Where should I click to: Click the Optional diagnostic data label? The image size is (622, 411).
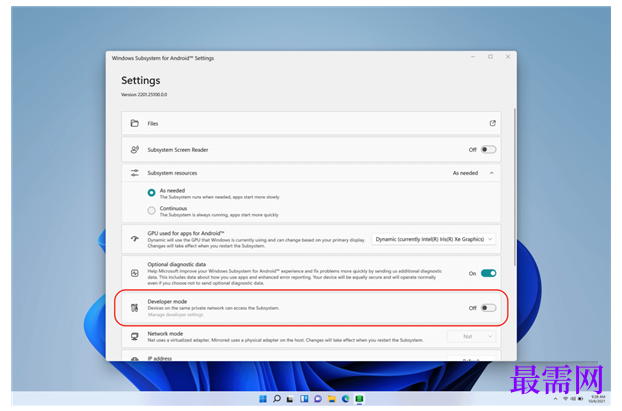pyautogui.click(x=177, y=264)
